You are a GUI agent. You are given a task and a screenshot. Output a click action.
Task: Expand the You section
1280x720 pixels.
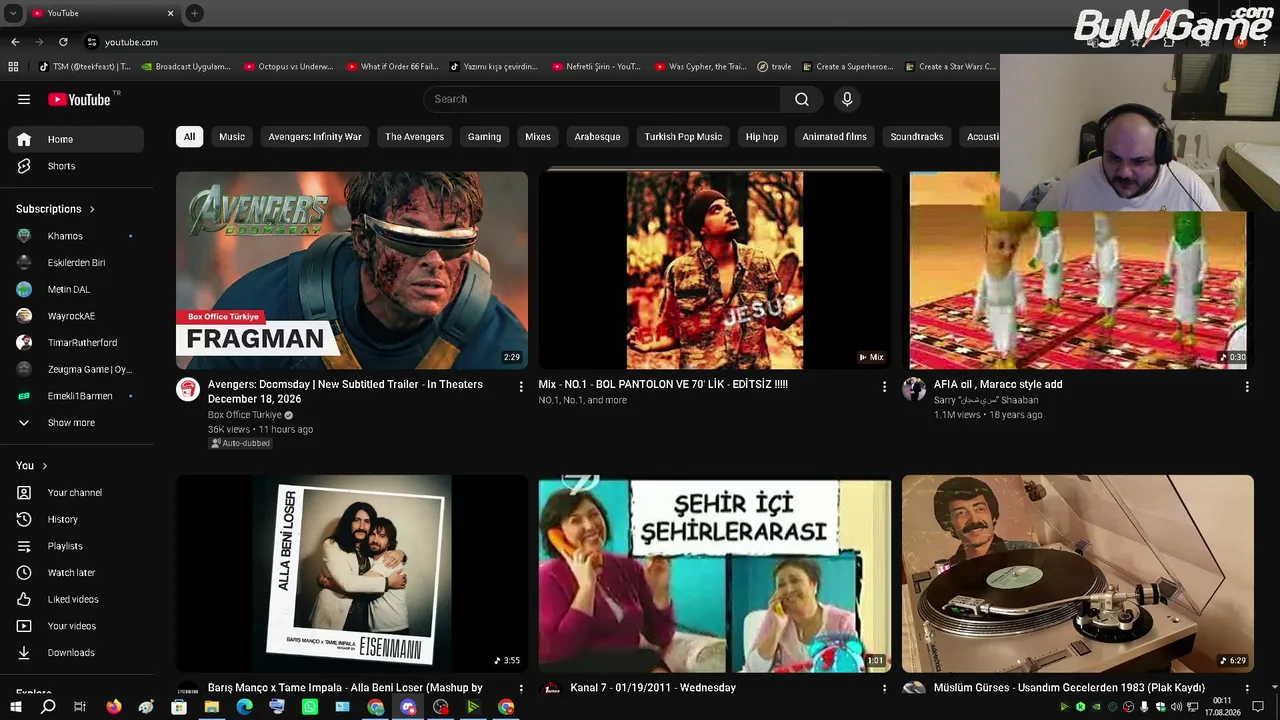point(32,466)
